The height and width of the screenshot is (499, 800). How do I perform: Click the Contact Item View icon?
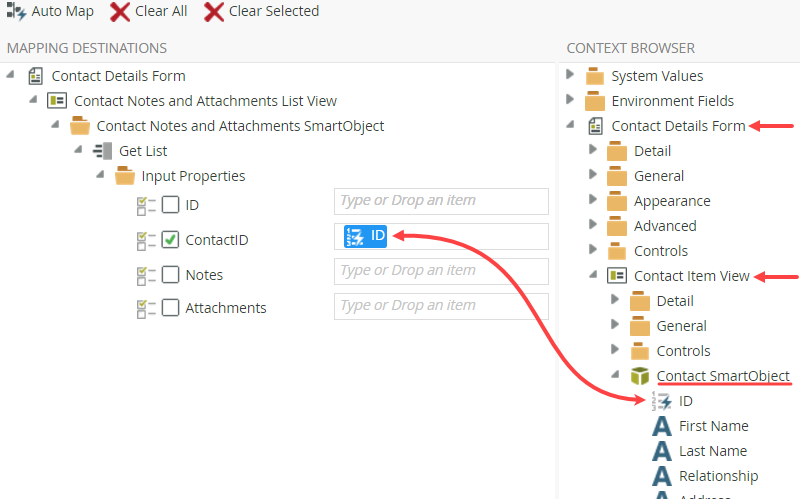618,276
